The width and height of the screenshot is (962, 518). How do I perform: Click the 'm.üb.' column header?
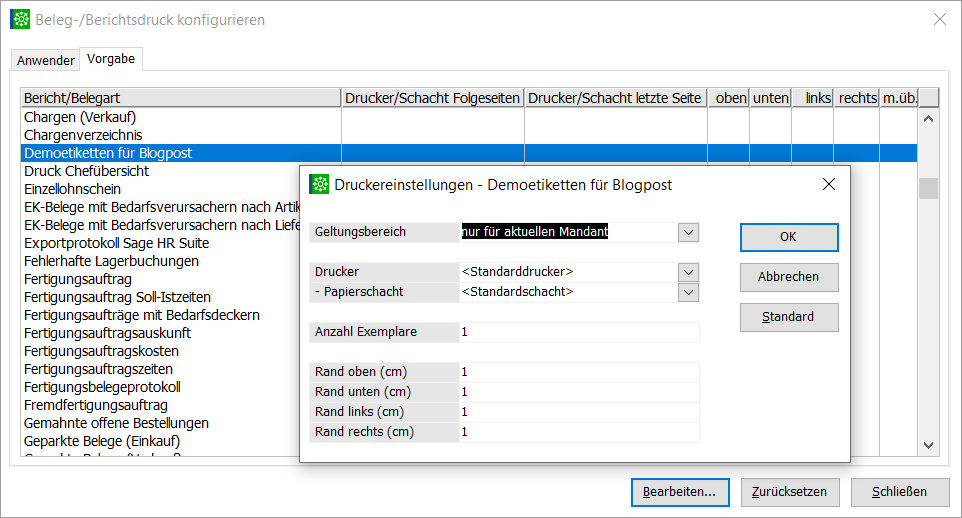[899, 98]
